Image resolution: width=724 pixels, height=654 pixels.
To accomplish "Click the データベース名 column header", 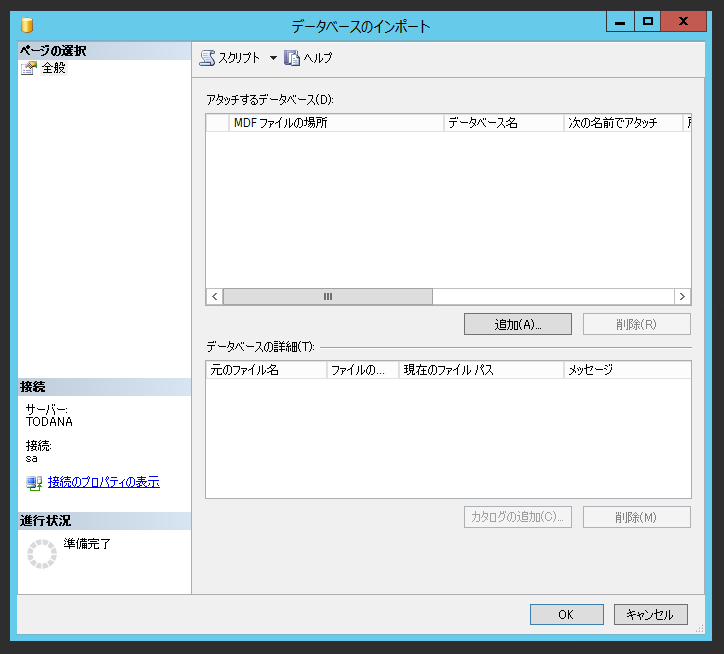I will click(x=504, y=123).
